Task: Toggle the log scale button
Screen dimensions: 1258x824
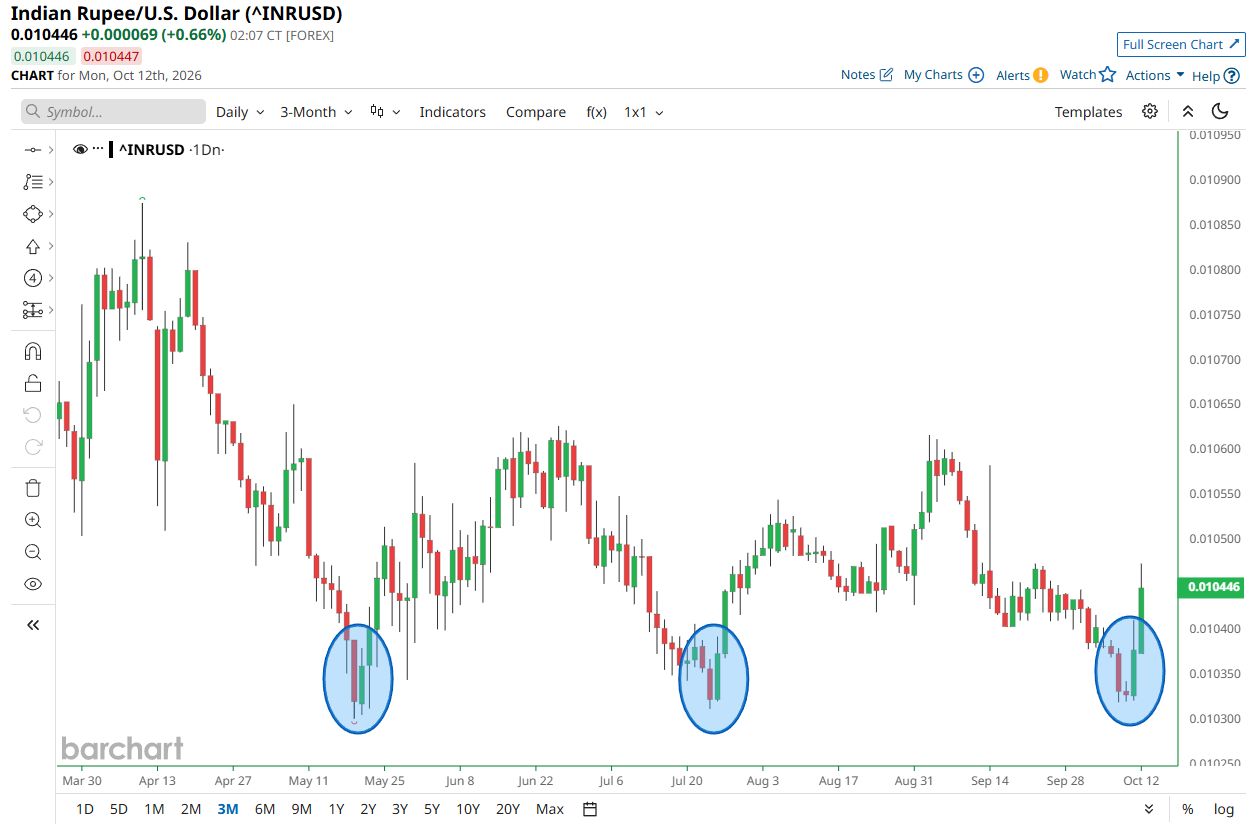Action: tap(1223, 809)
